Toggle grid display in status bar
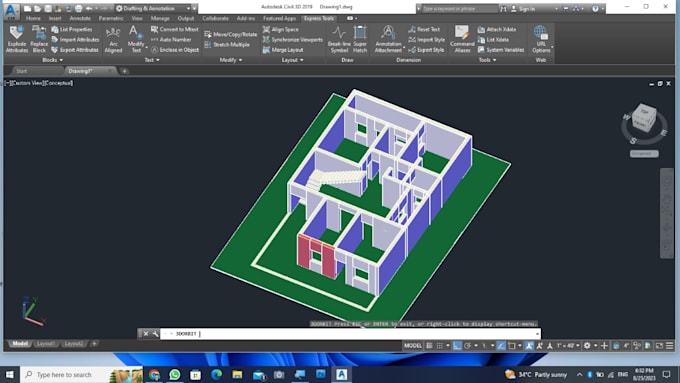Screen dimensions: 680x383 (x=429, y=345)
